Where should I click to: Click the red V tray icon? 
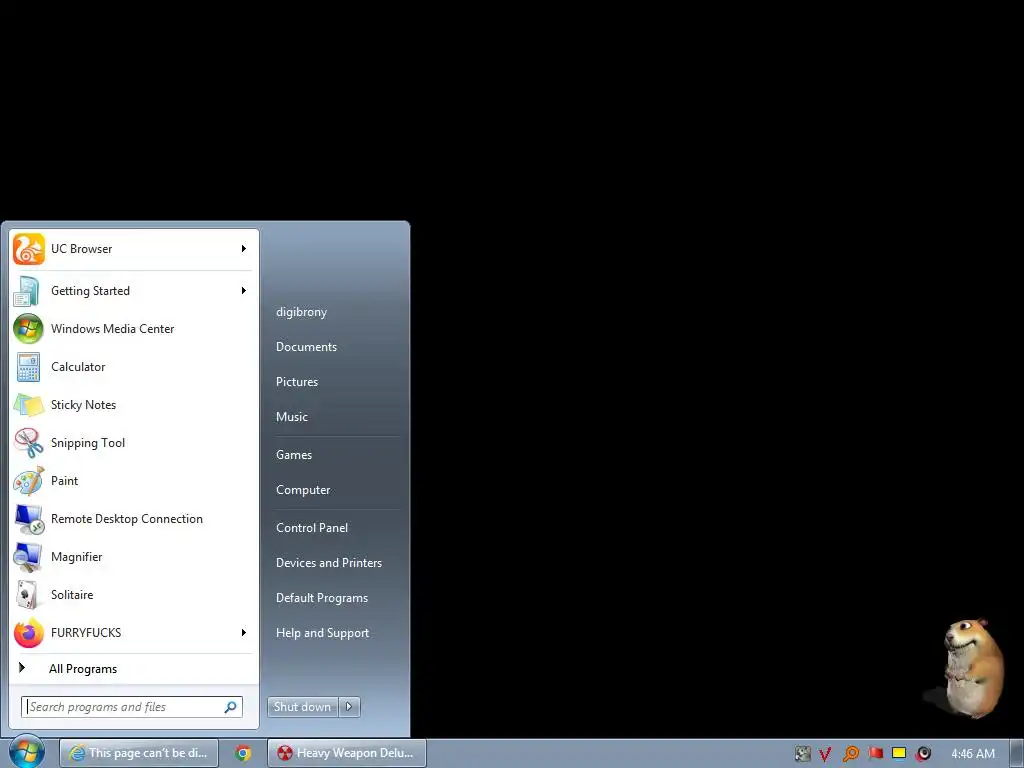point(825,754)
